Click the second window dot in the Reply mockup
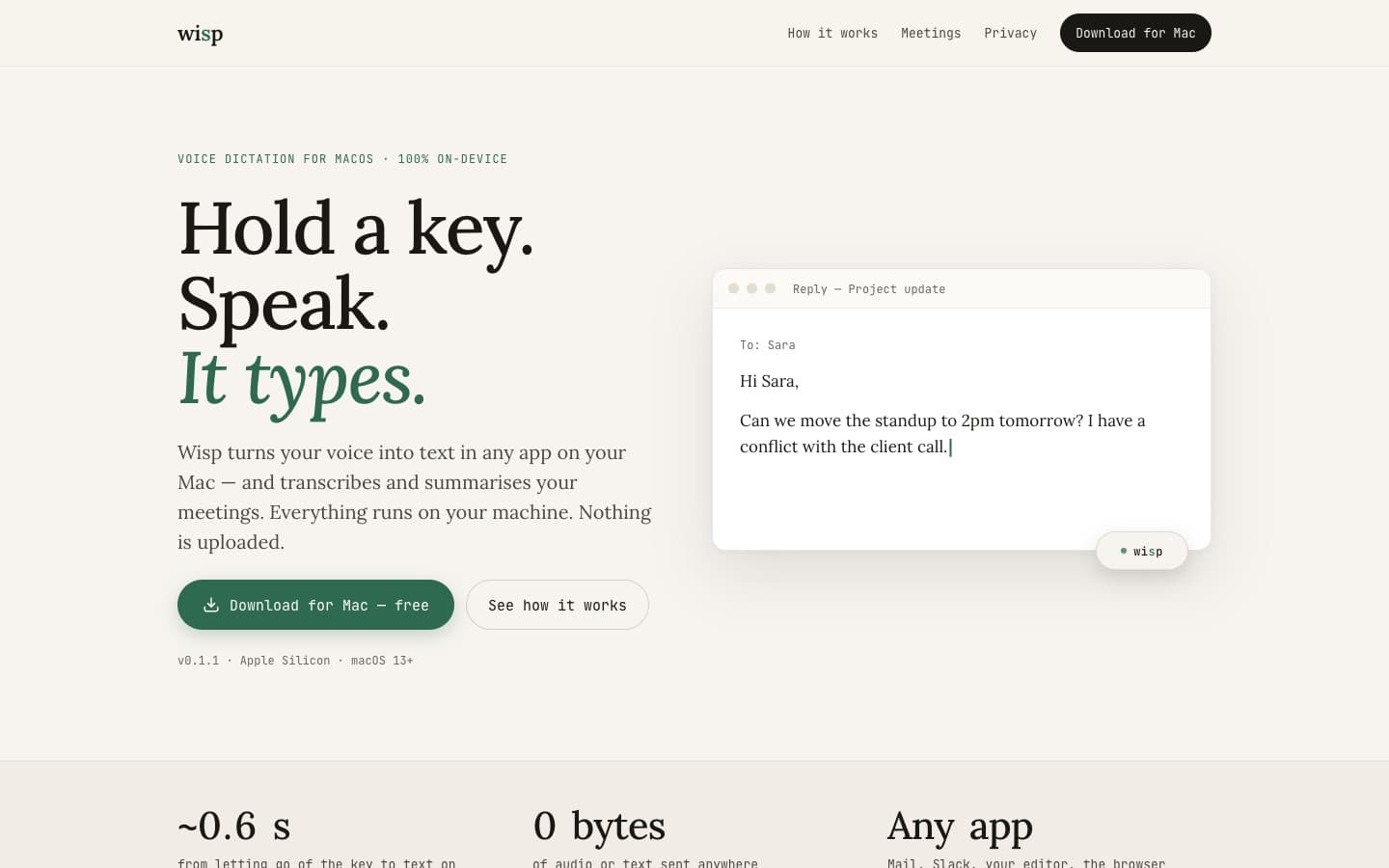This screenshot has height=868, width=1389. (x=752, y=288)
